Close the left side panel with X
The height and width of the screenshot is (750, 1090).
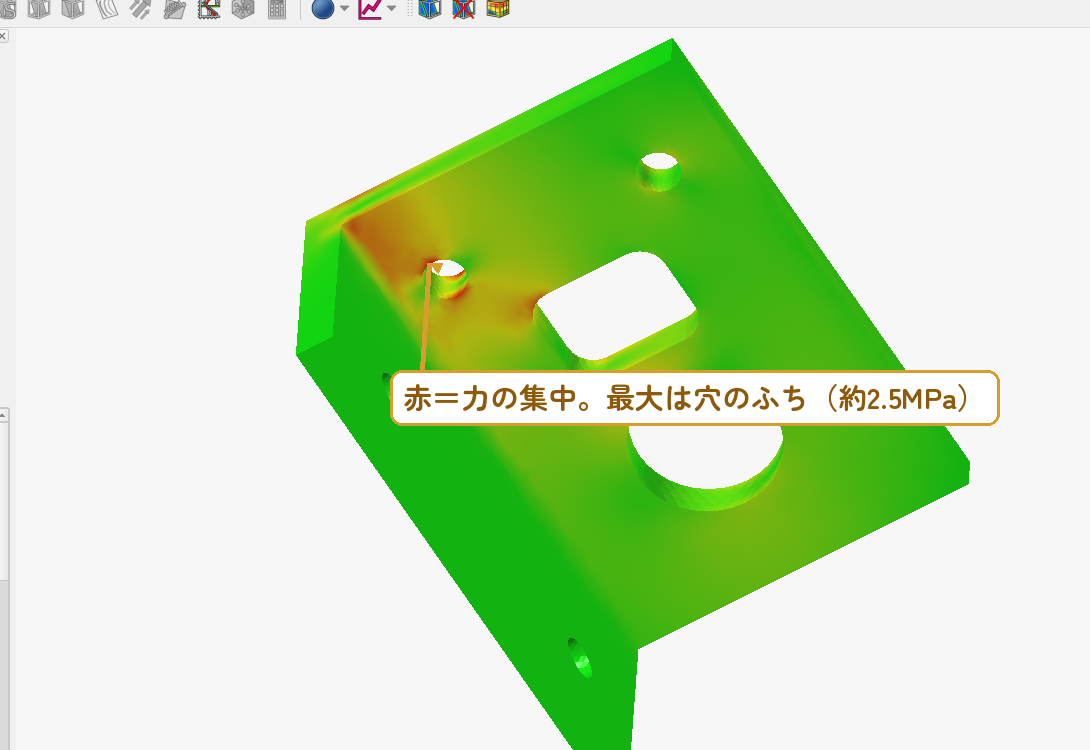click(x=3, y=35)
